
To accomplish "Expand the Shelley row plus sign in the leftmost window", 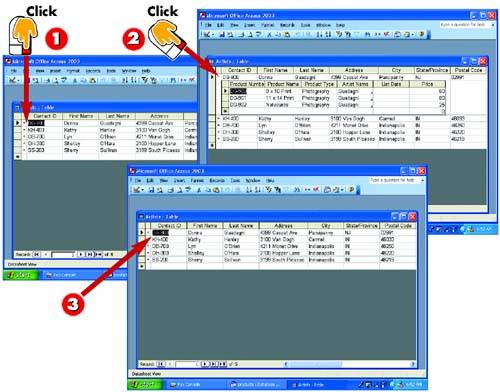I will pyautogui.click(x=24, y=144).
